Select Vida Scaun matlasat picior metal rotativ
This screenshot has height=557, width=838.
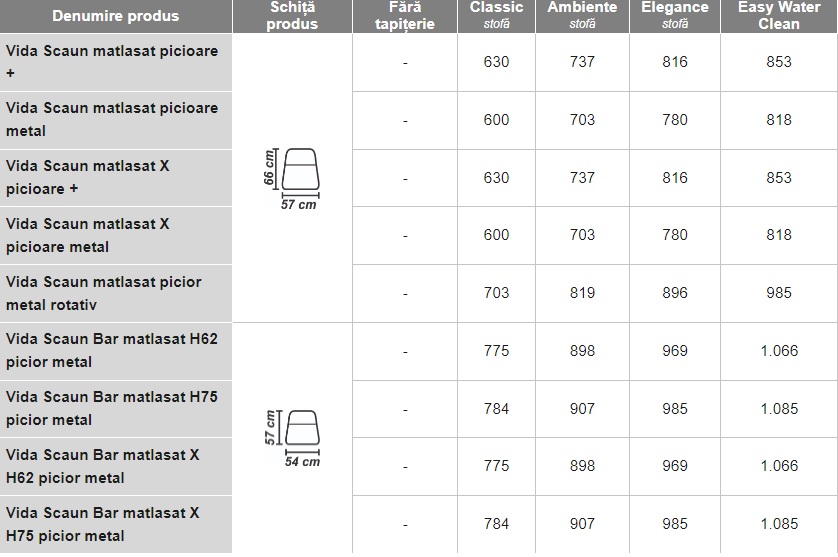point(104,293)
